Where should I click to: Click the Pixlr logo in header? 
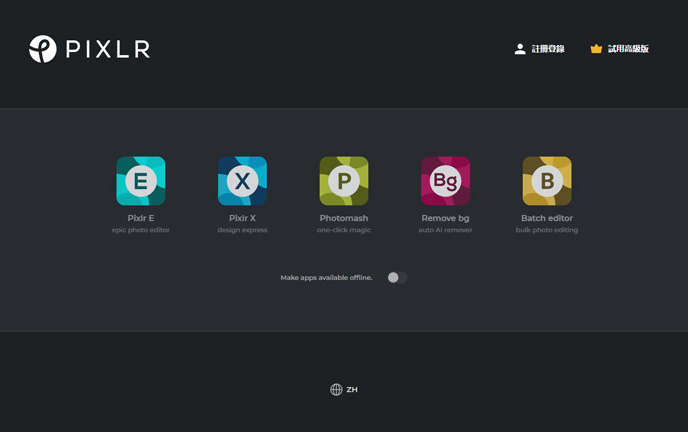click(90, 49)
